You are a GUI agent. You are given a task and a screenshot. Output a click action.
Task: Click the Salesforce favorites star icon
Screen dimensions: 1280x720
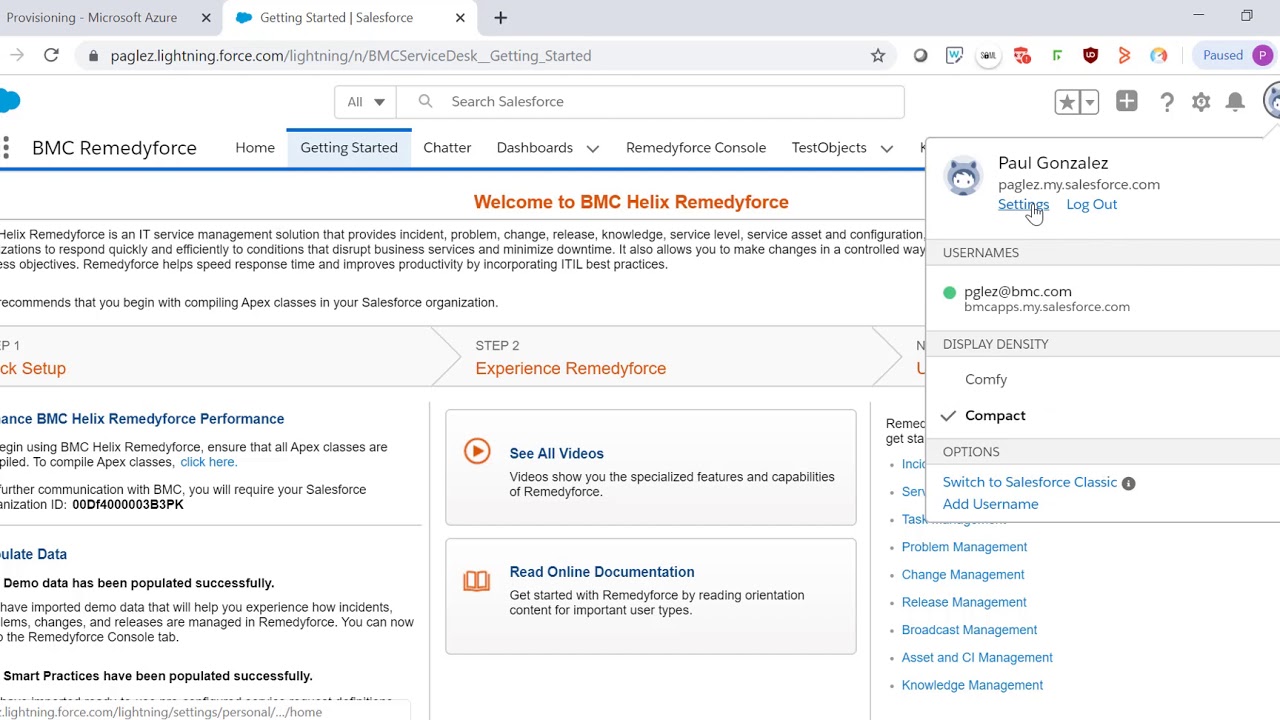click(x=1067, y=102)
